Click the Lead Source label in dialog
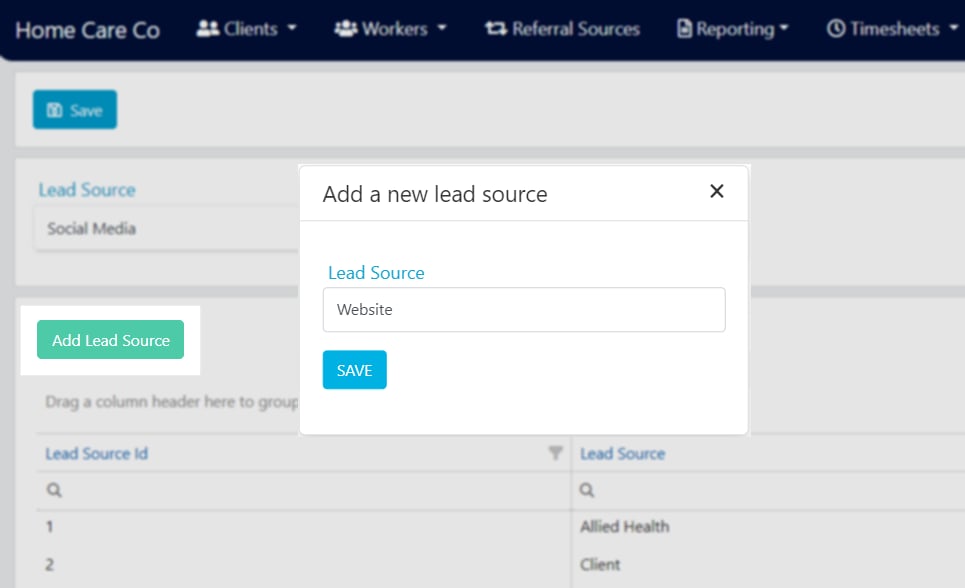Viewport: 965px width, 588px height. click(376, 273)
